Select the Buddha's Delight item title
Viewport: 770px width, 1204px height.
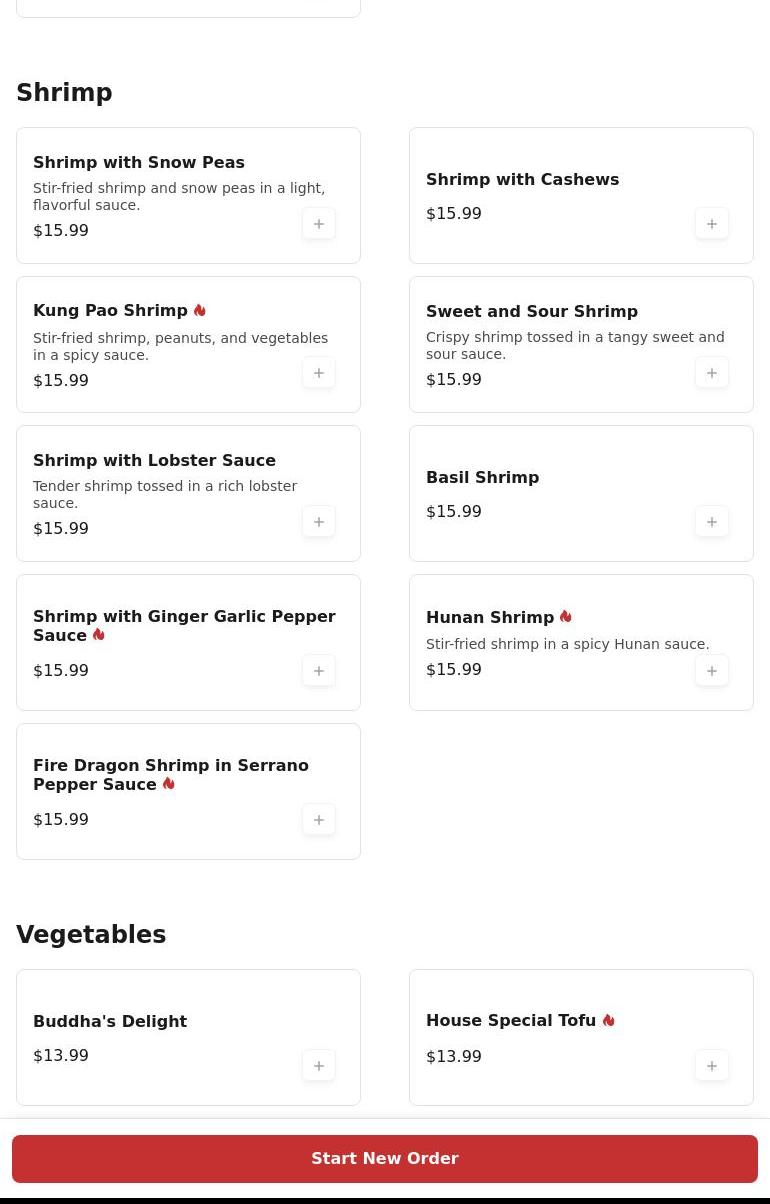(110, 1022)
